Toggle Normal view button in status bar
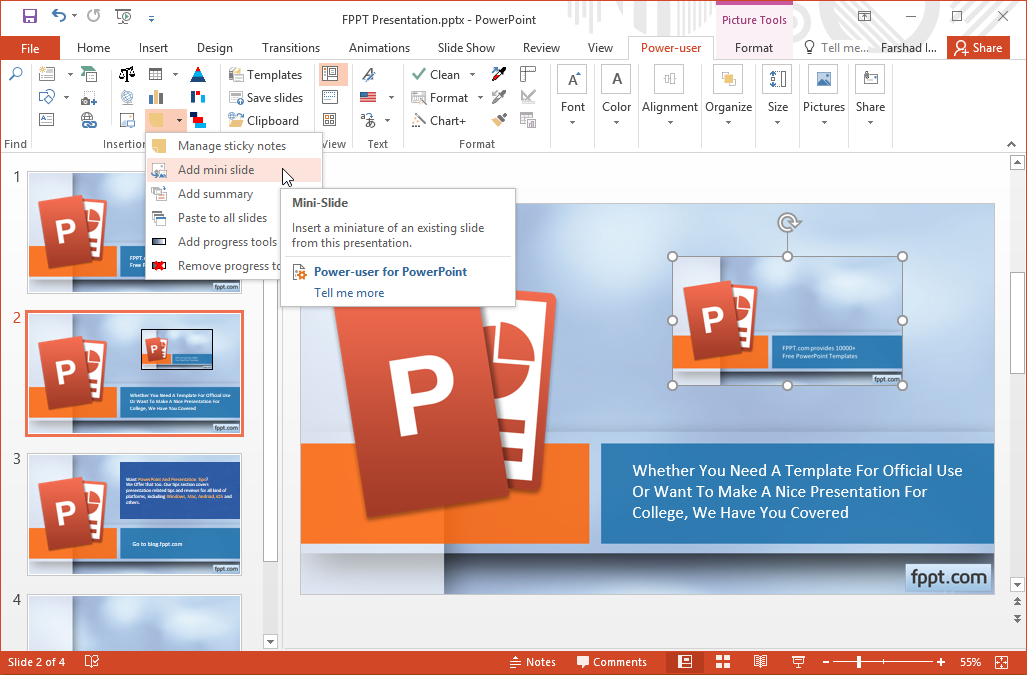 (x=685, y=662)
